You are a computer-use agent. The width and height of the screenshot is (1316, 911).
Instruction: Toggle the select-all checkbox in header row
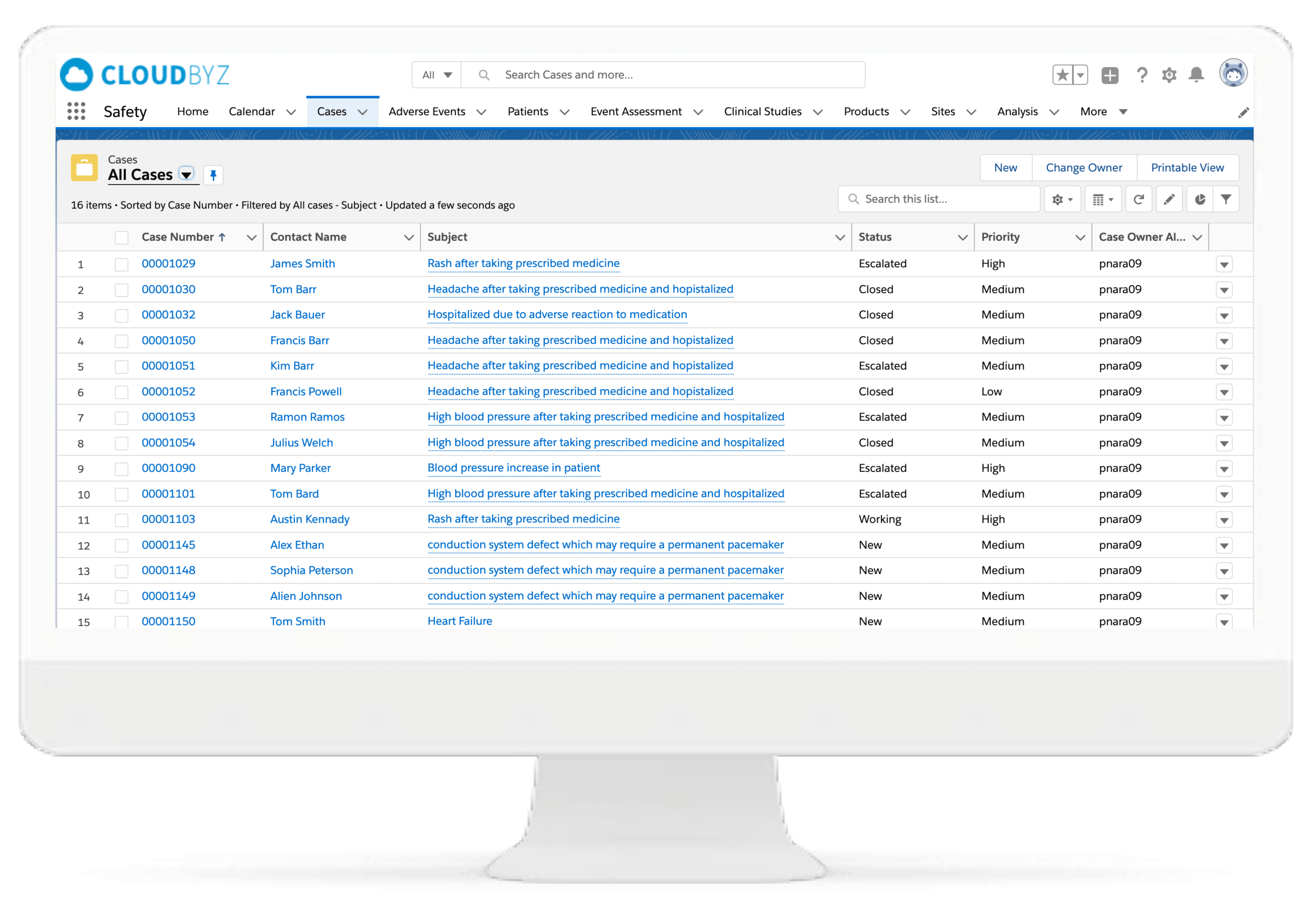click(x=122, y=237)
